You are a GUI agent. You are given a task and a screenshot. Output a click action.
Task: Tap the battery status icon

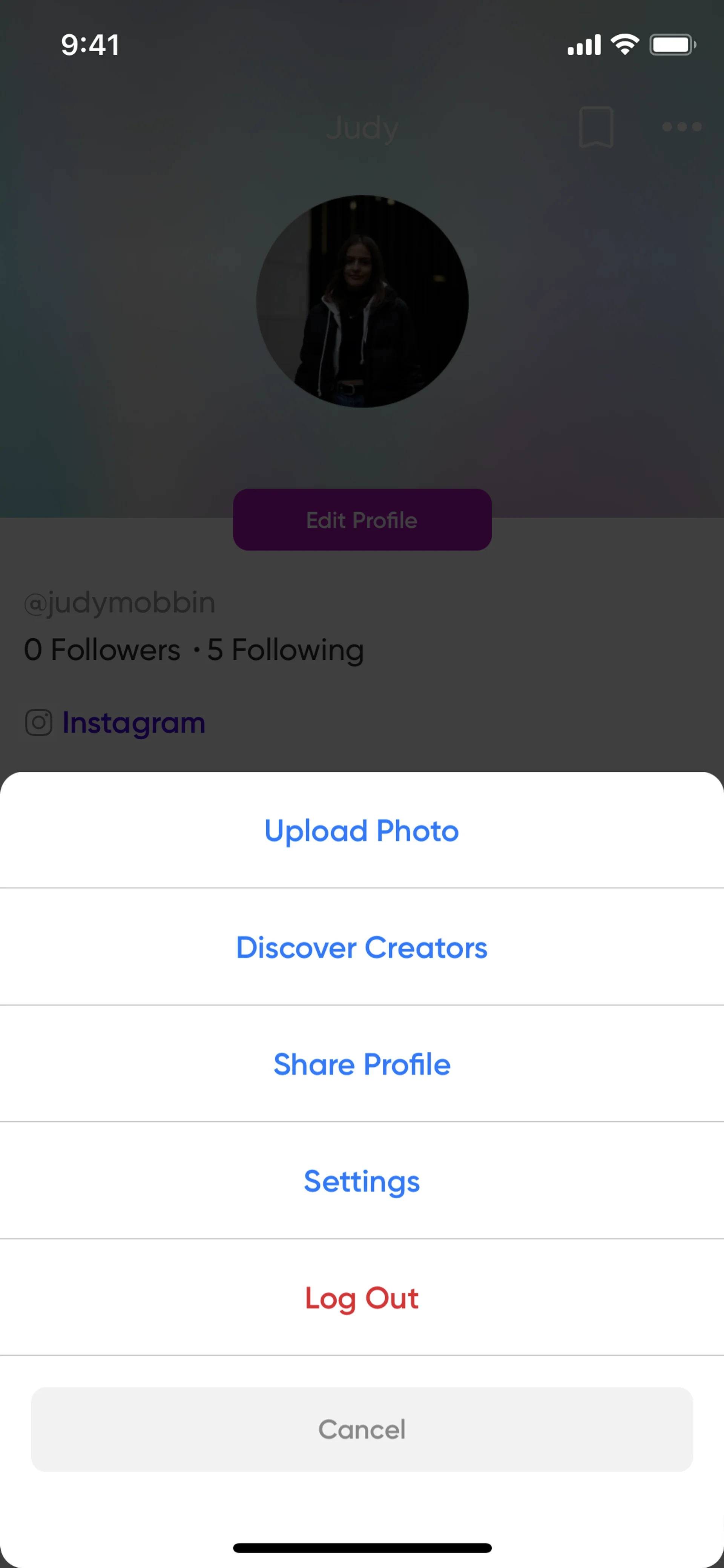coord(672,45)
